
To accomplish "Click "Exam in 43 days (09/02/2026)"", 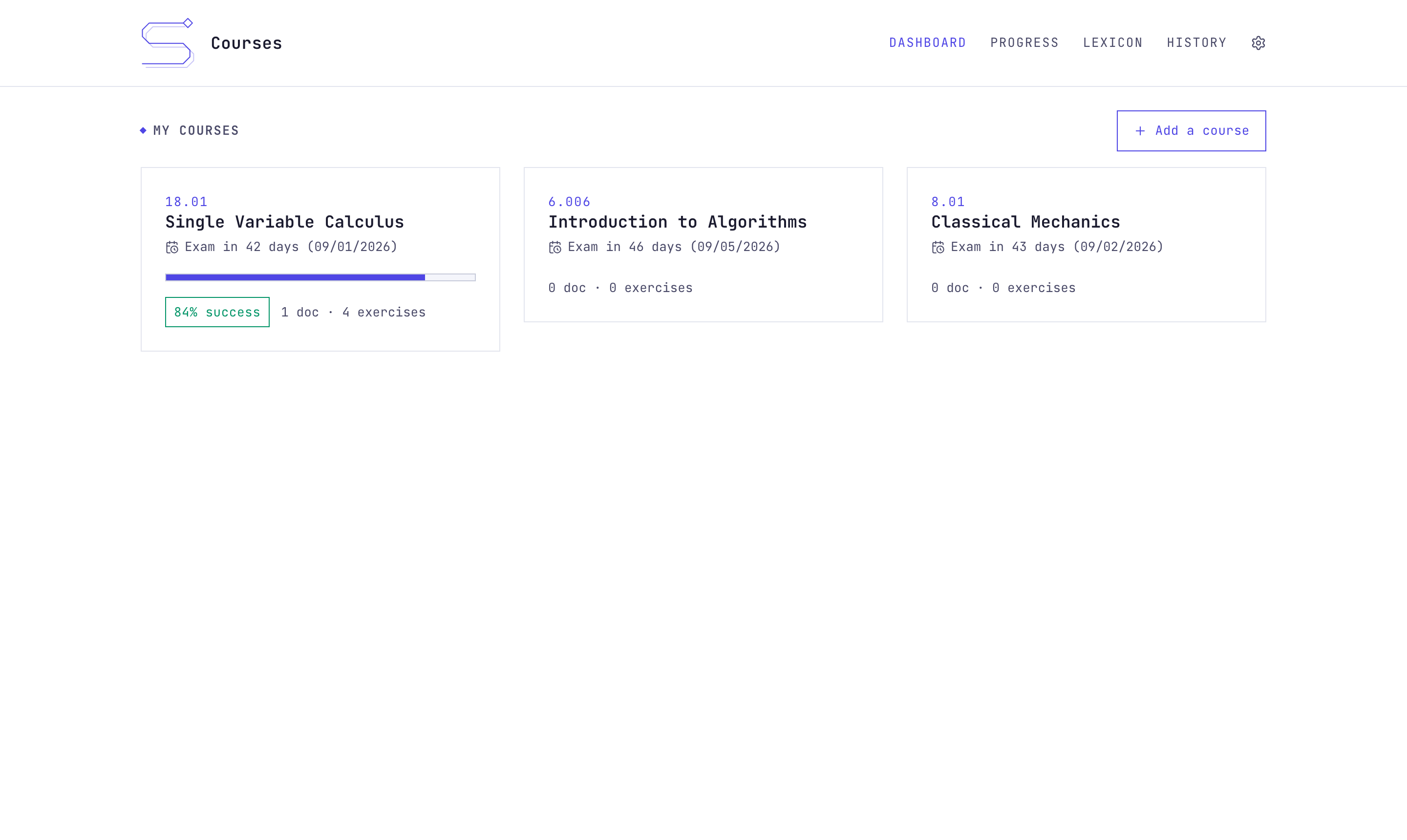I will pyautogui.click(x=1057, y=247).
